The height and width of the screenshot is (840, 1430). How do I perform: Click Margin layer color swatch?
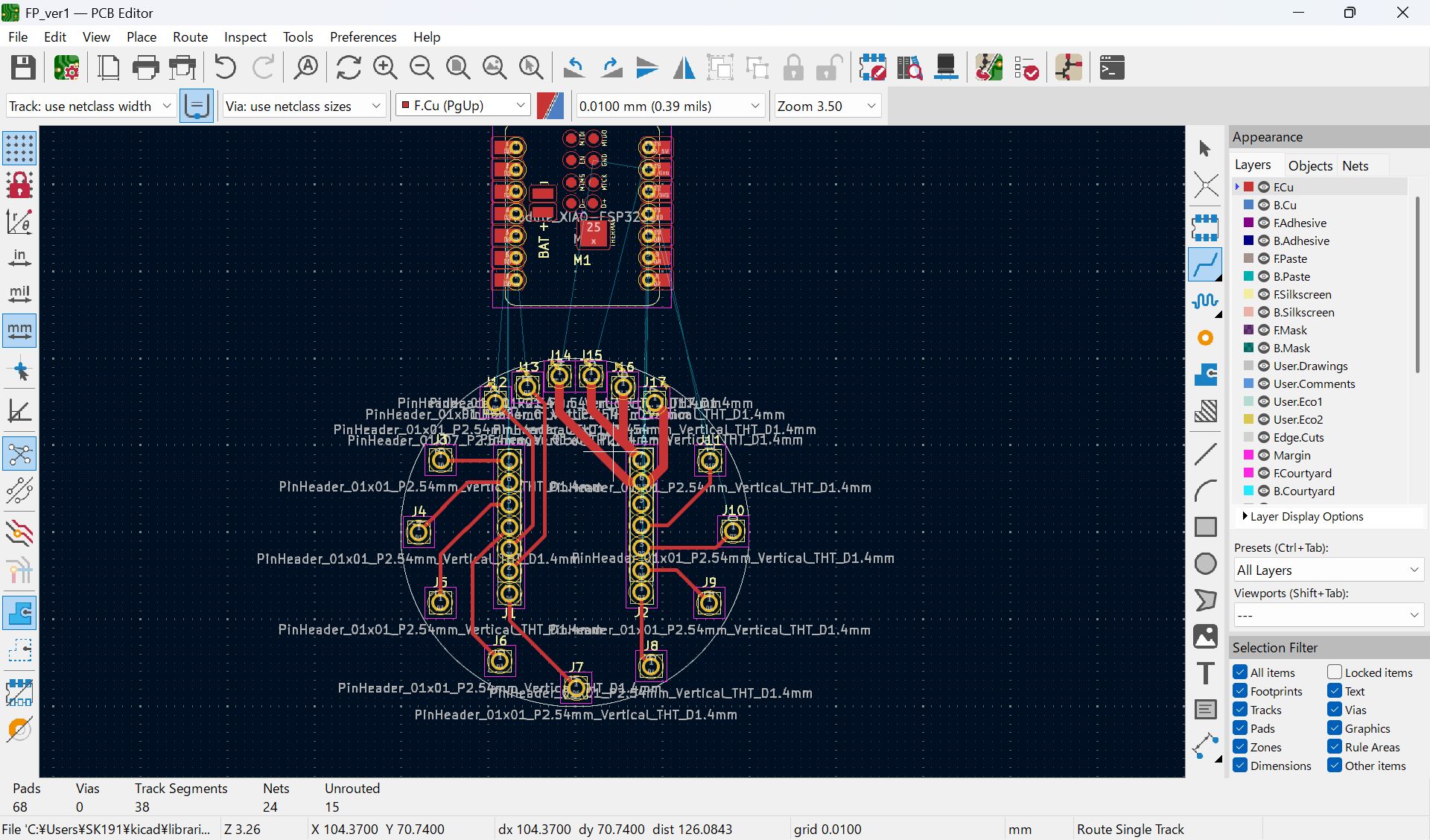click(1249, 455)
